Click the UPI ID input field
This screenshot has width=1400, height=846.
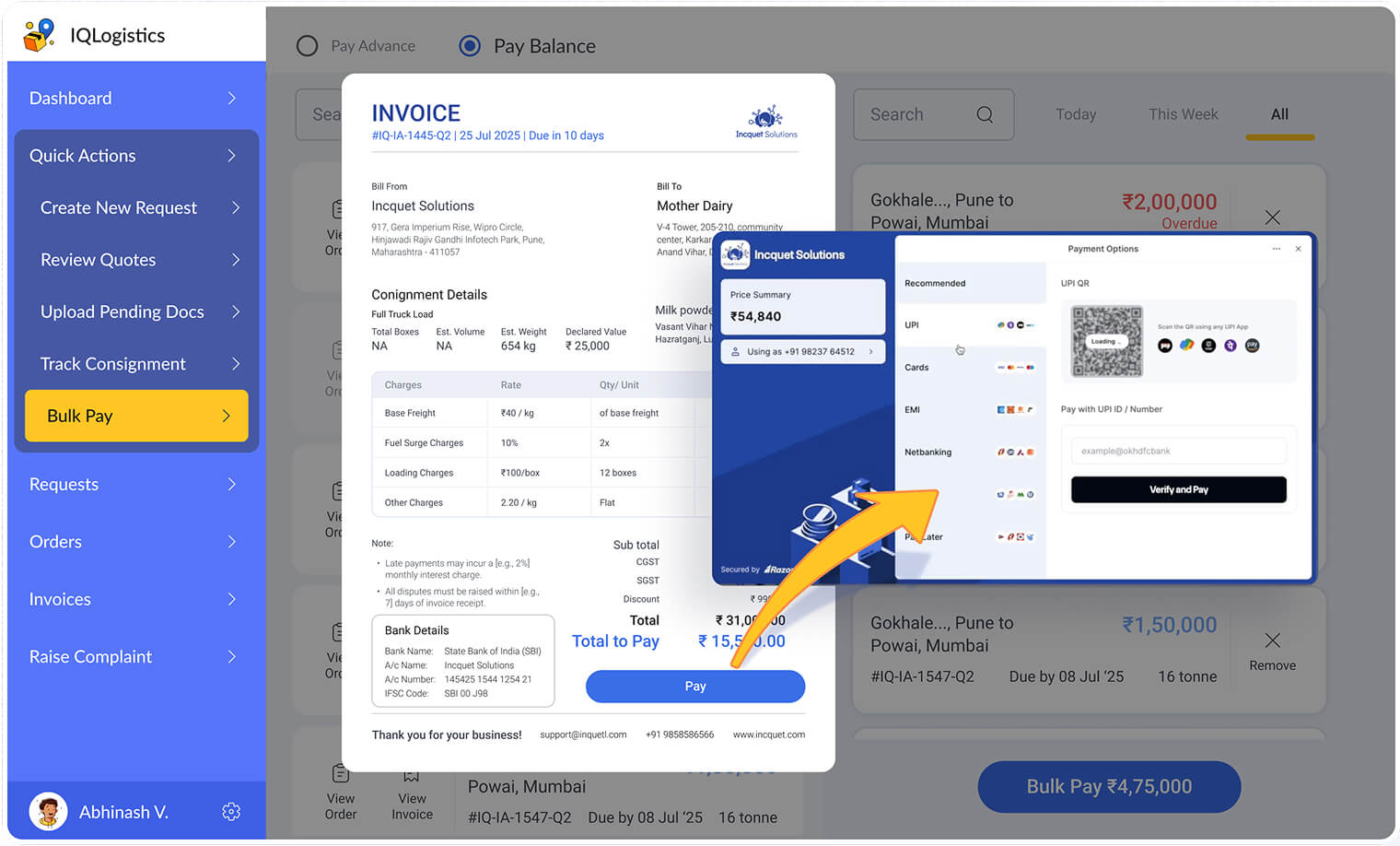pyautogui.click(x=1178, y=450)
